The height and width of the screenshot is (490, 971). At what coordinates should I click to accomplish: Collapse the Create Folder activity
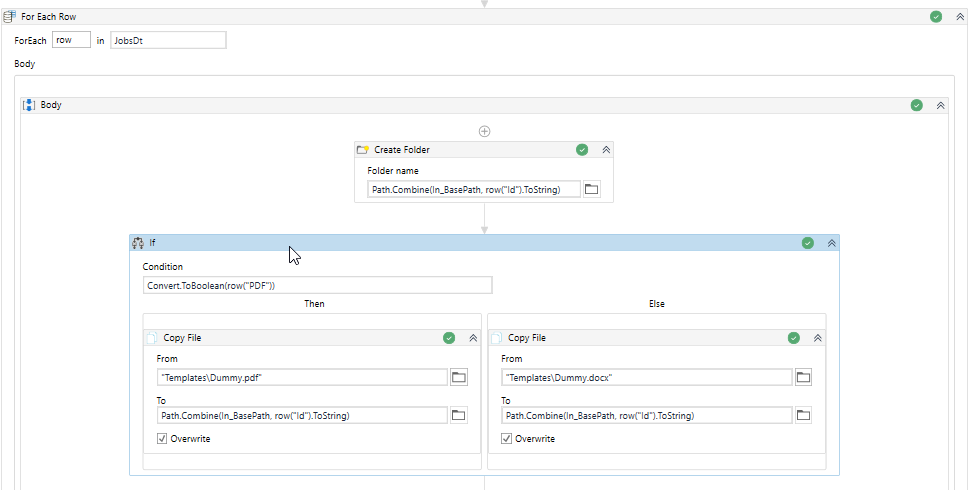tap(606, 150)
